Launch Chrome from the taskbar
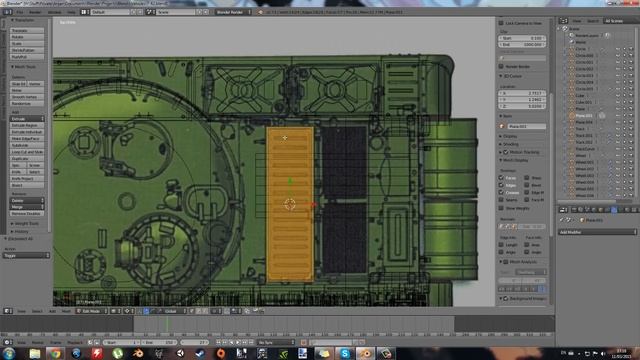The width and height of the screenshot is (640, 360). tap(56, 353)
